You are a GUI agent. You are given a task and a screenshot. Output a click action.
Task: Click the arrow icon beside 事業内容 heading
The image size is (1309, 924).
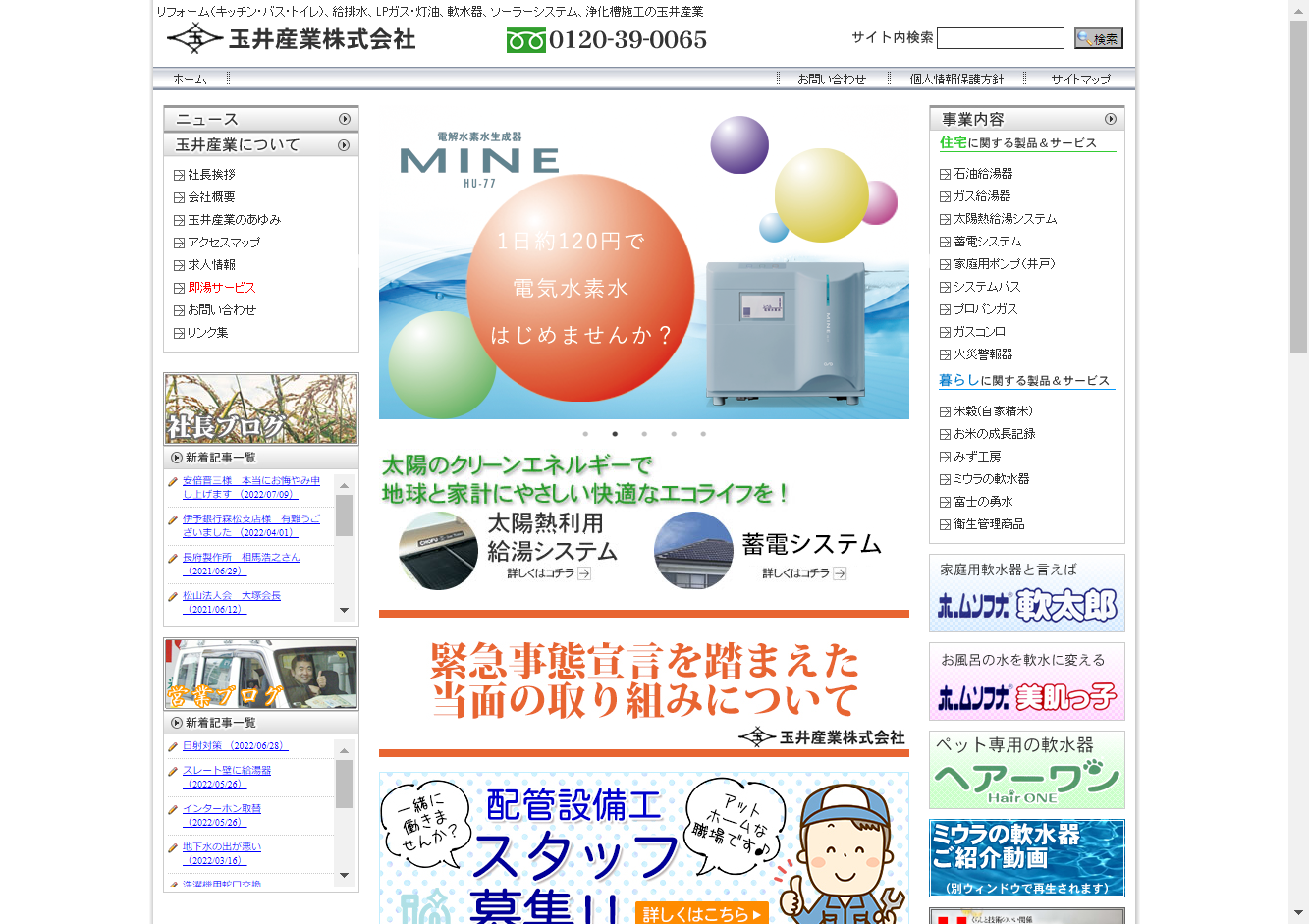point(1111,119)
